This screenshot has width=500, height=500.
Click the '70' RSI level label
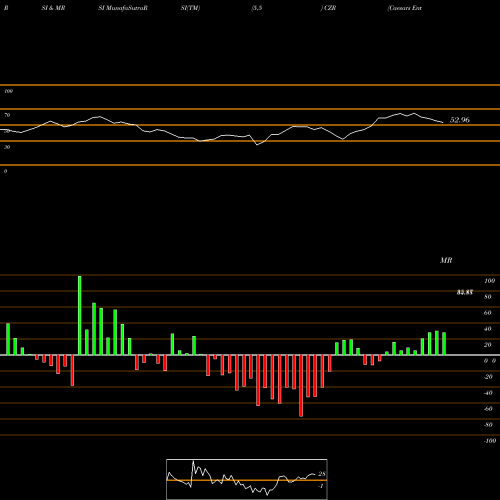point(7,115)
